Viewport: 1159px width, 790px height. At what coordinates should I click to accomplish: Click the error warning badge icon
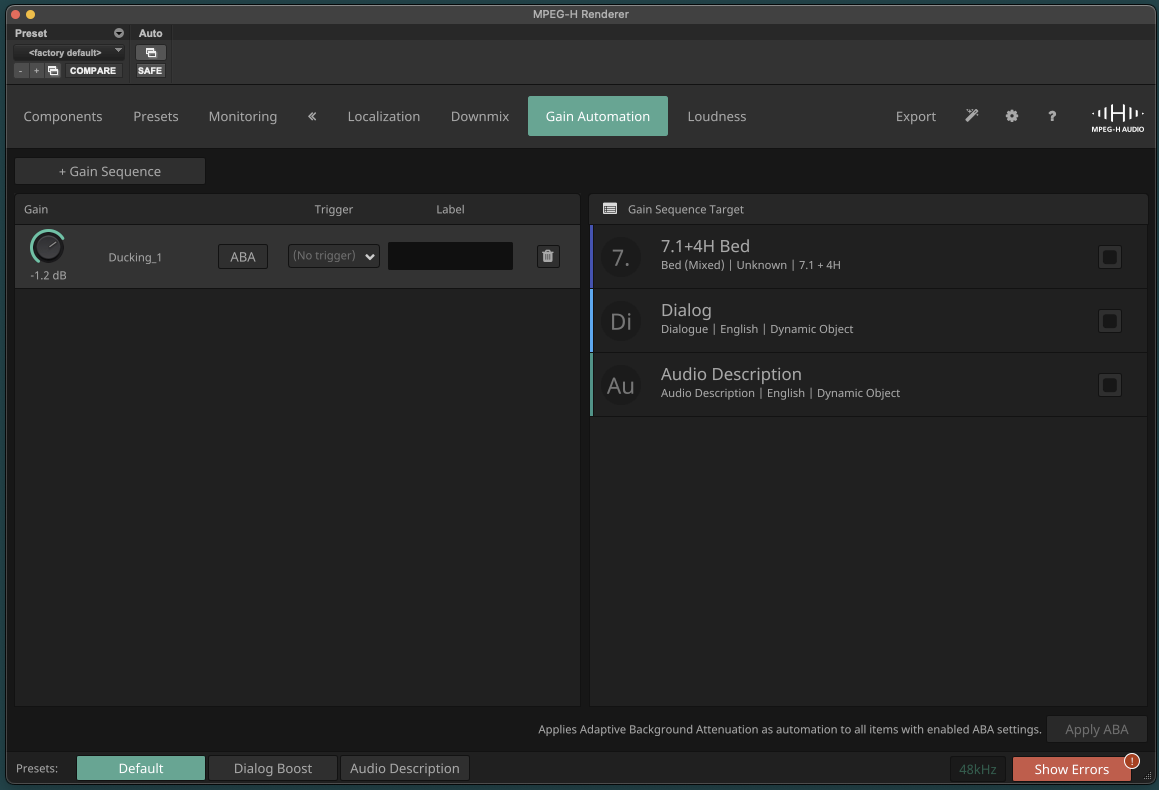pyautogui.click(x=1132, y=760)
